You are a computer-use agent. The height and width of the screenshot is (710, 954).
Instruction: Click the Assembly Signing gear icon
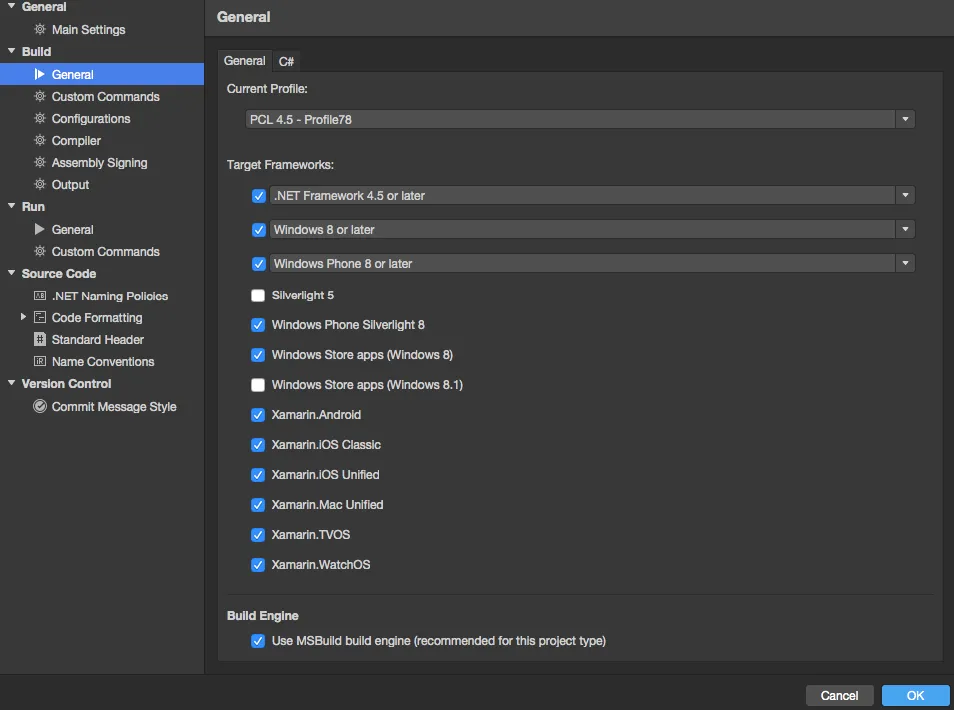(x=40, y=163)
